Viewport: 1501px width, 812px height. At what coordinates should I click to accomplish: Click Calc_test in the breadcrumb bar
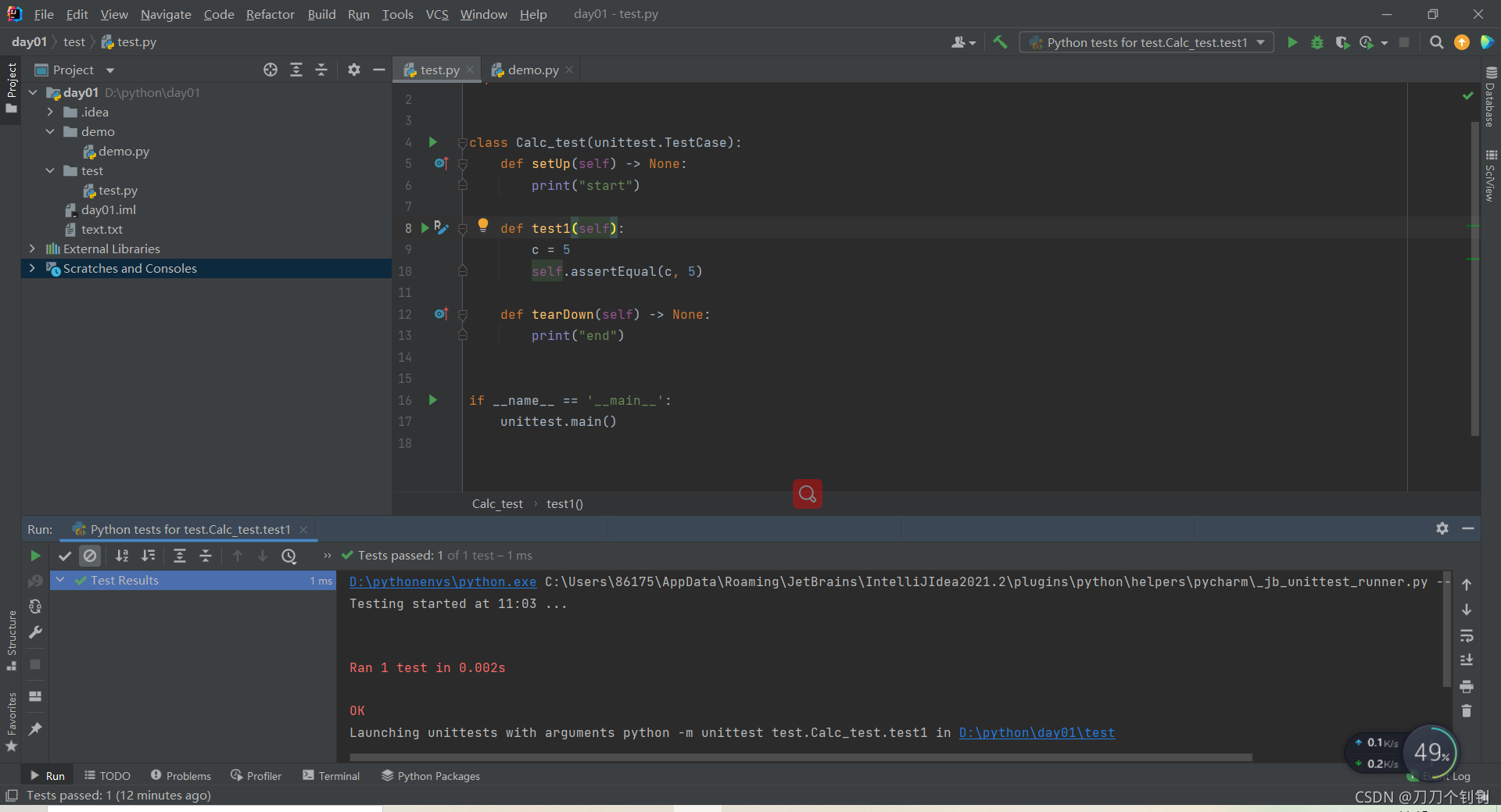[496, 503]
